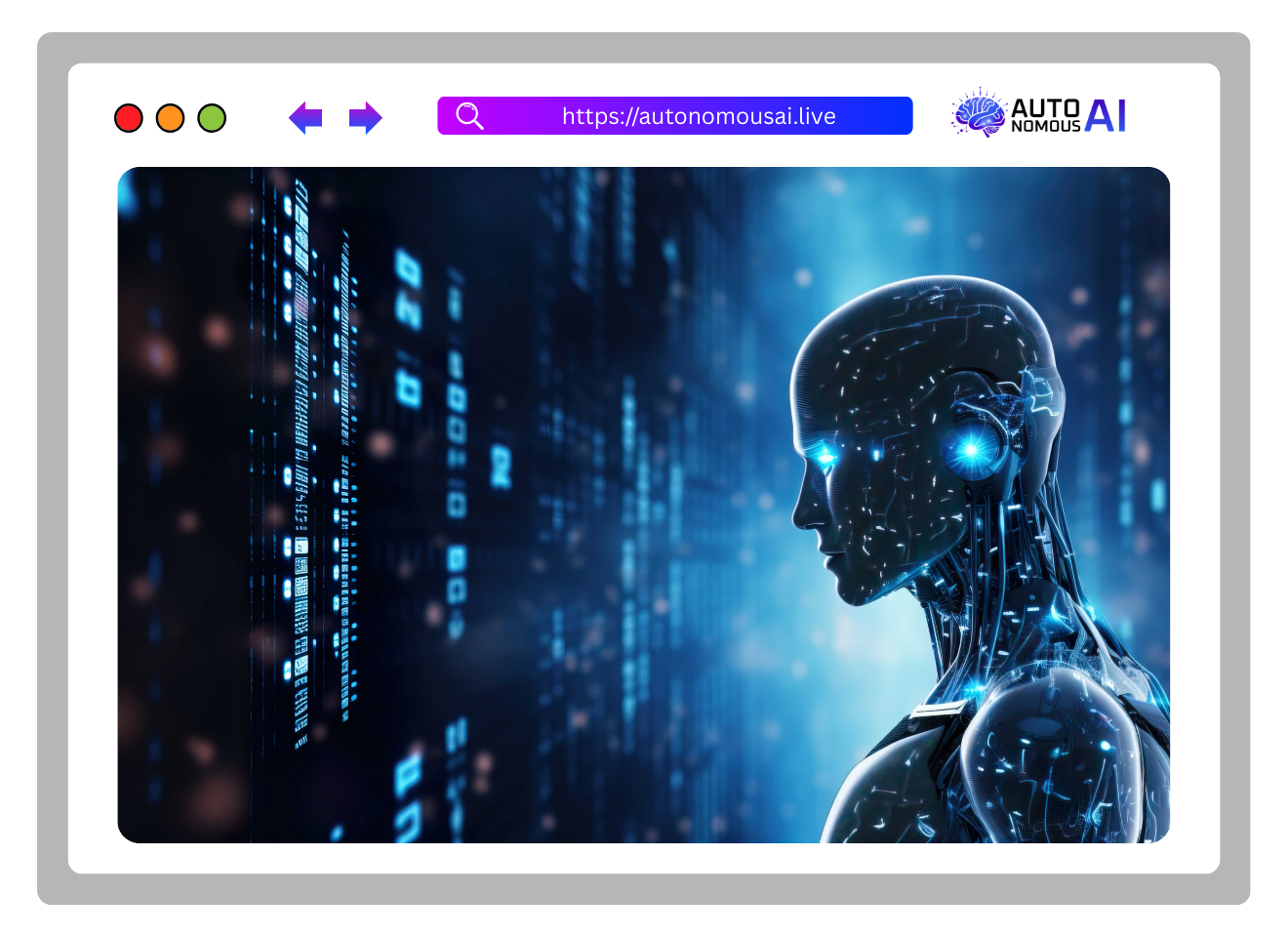
Task: Click the glowing disc on robot's ear
Action: [x=970, y=449]
